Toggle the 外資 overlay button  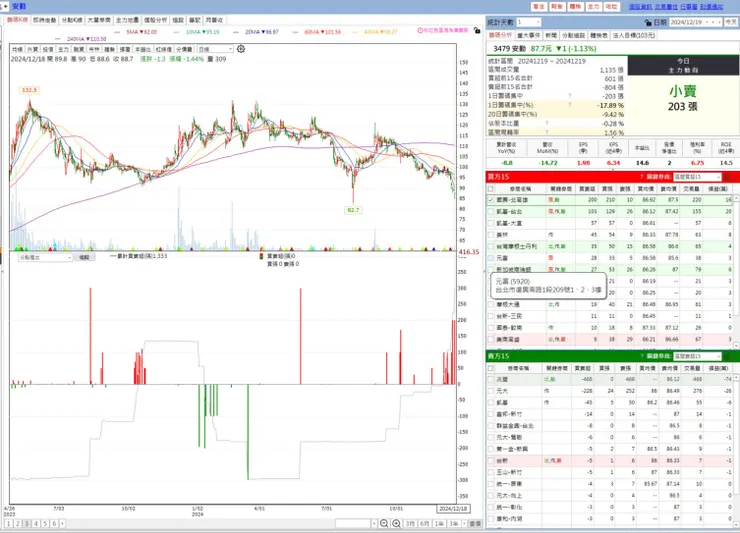pyautogui.click(x=33, y=49)
